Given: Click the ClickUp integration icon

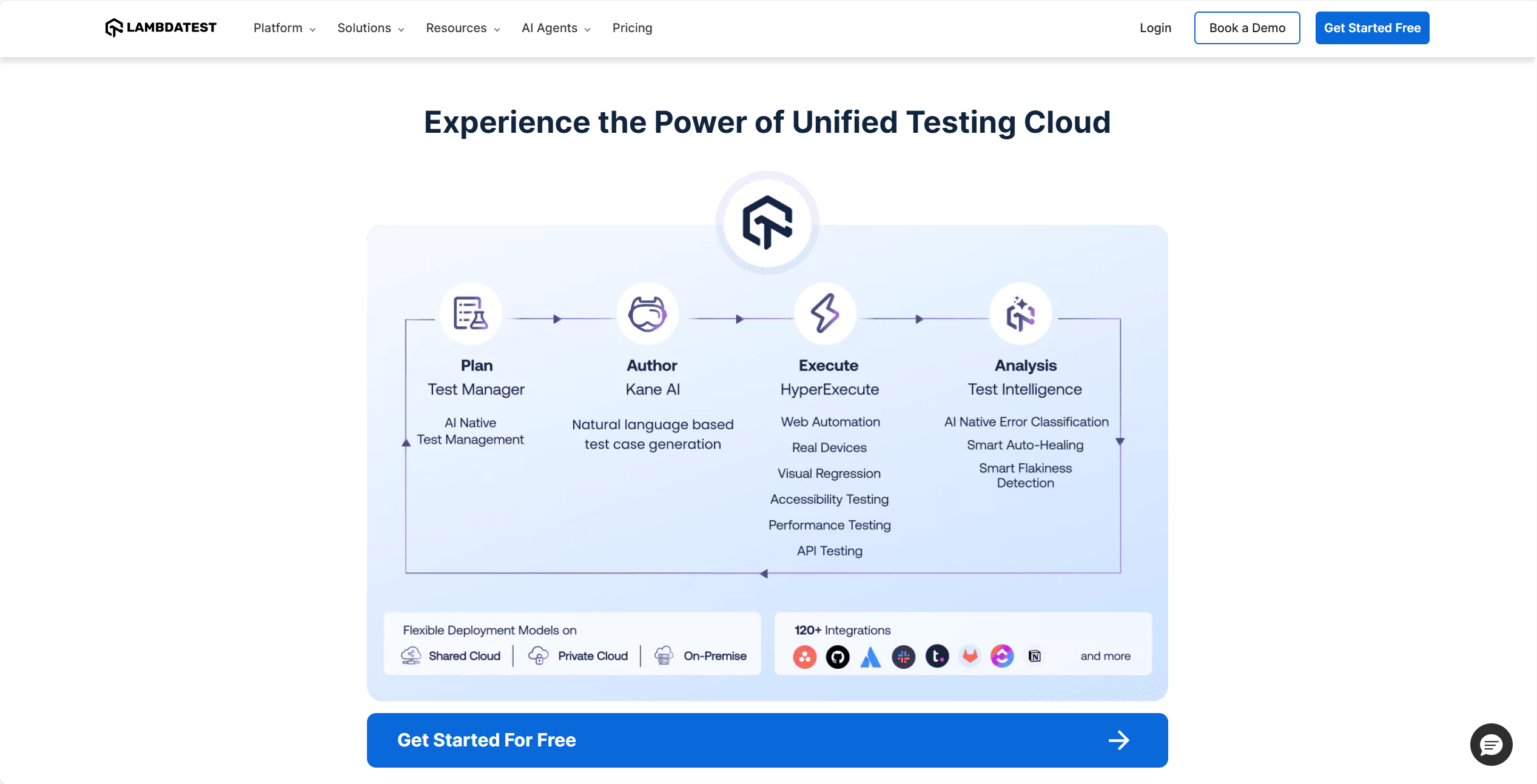Looking at the screenshot, I should pos(1002,656).
